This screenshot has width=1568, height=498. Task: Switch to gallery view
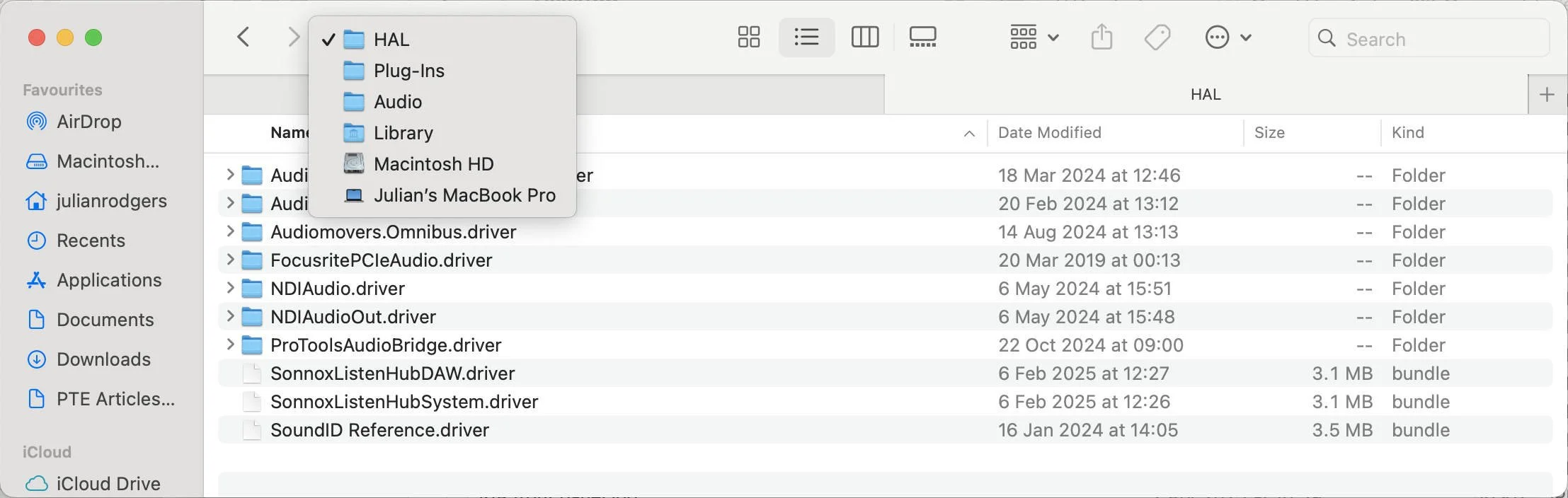[922, 37]
